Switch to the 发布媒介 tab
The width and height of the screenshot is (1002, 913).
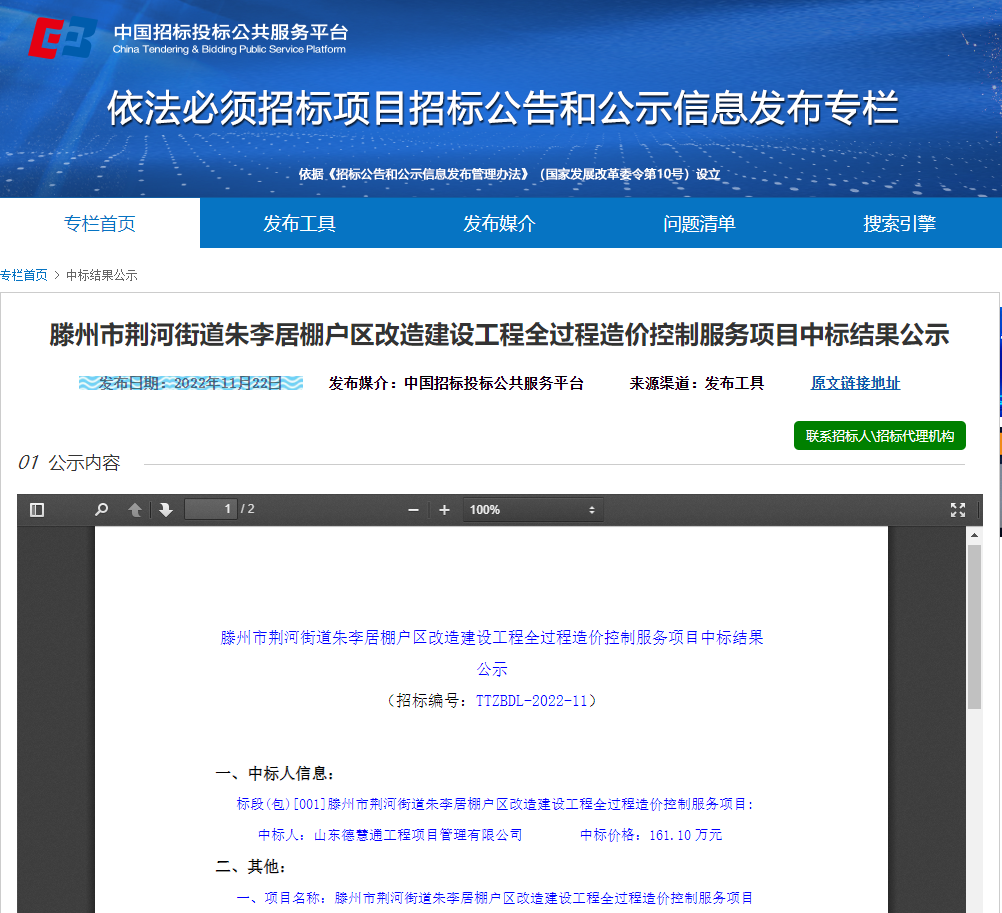tap(499, 222)
